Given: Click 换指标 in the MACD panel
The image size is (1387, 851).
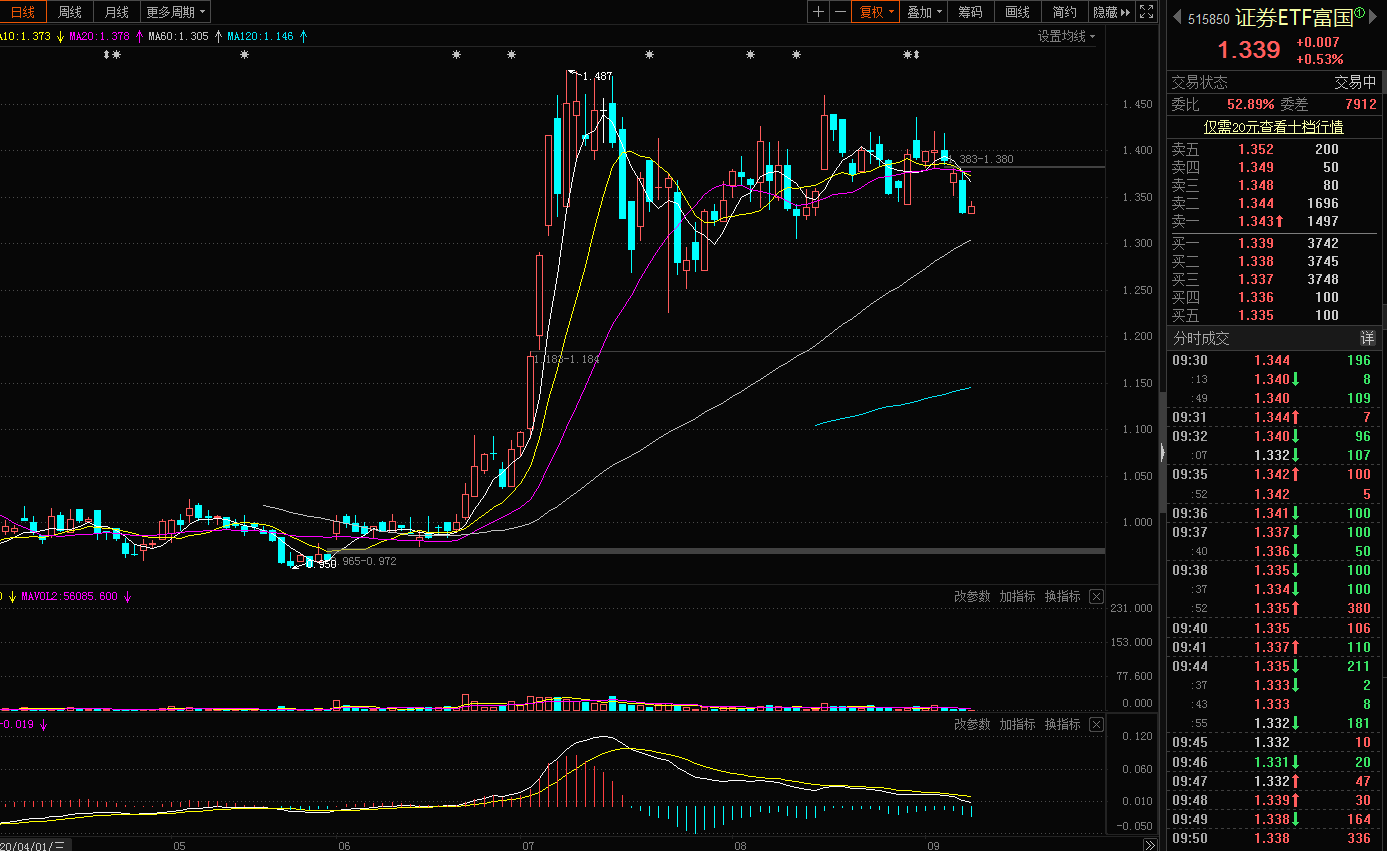Looking at the screenshot, I should (1063, 724).
